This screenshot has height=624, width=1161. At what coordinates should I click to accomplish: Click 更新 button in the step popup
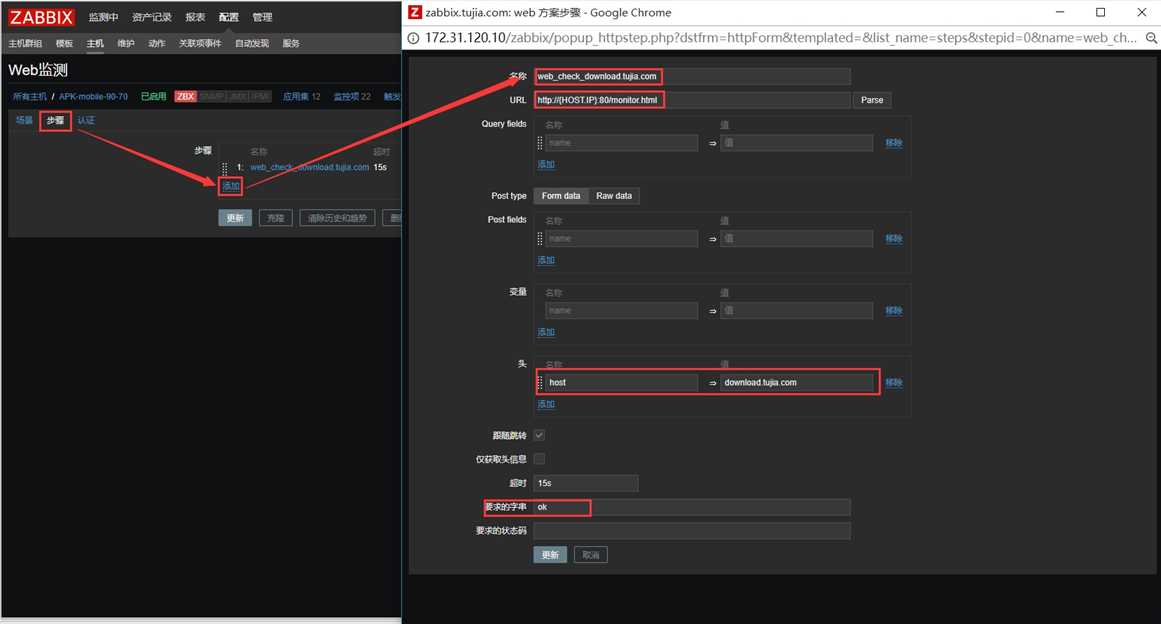550,555
